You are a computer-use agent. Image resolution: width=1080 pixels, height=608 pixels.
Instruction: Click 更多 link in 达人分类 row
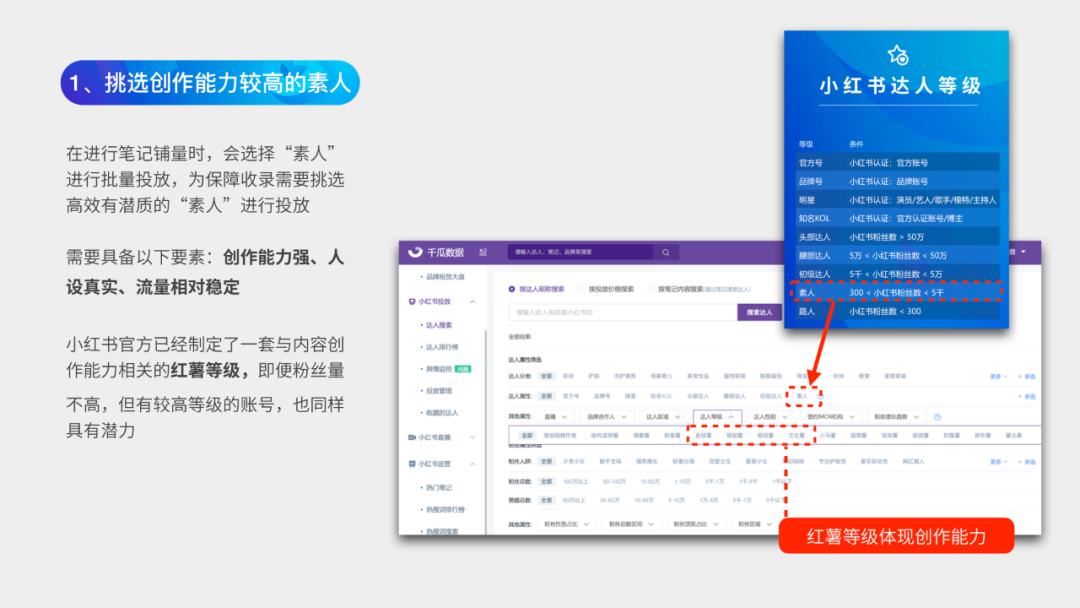pos(998,377)
